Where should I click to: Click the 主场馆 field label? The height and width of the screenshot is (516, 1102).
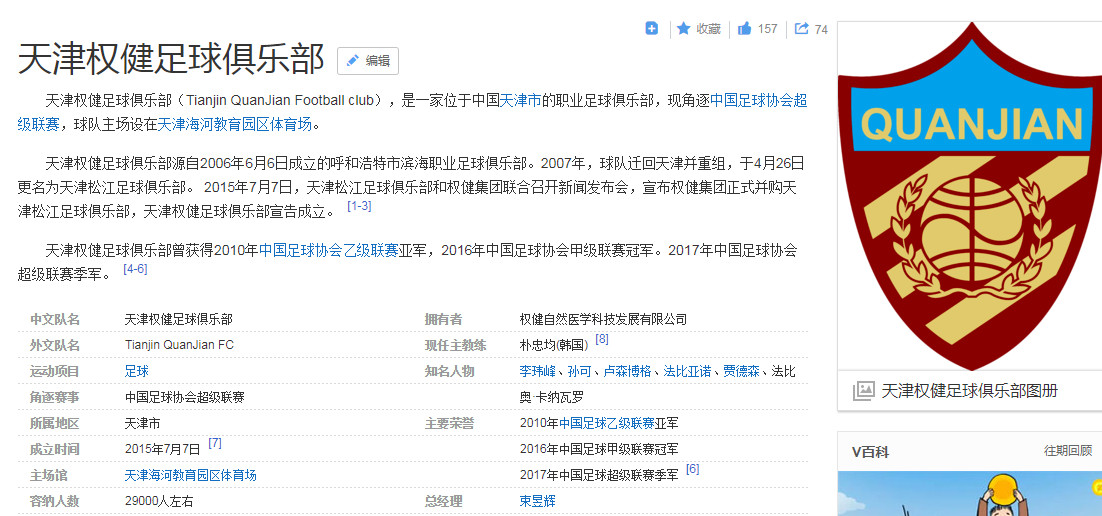[x=48, y=475]
